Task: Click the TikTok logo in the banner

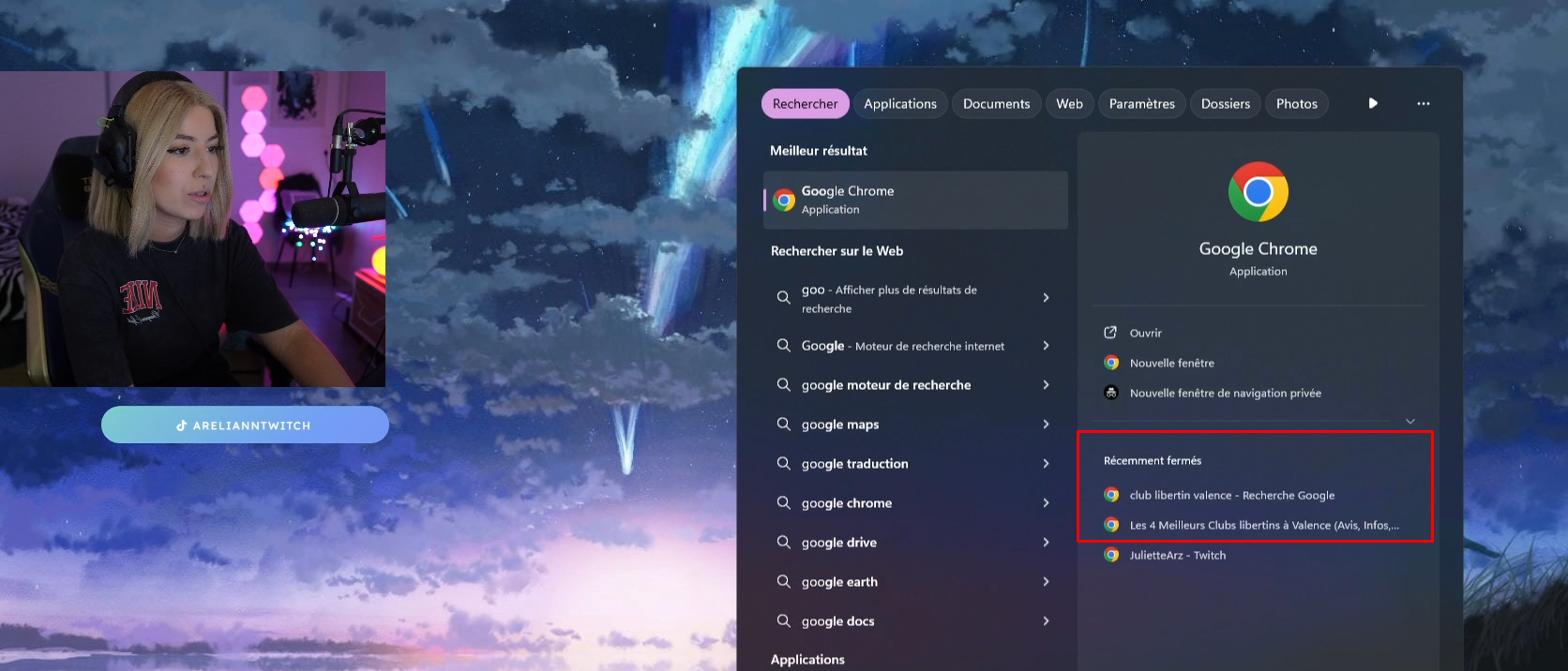Action: [182, 425]
